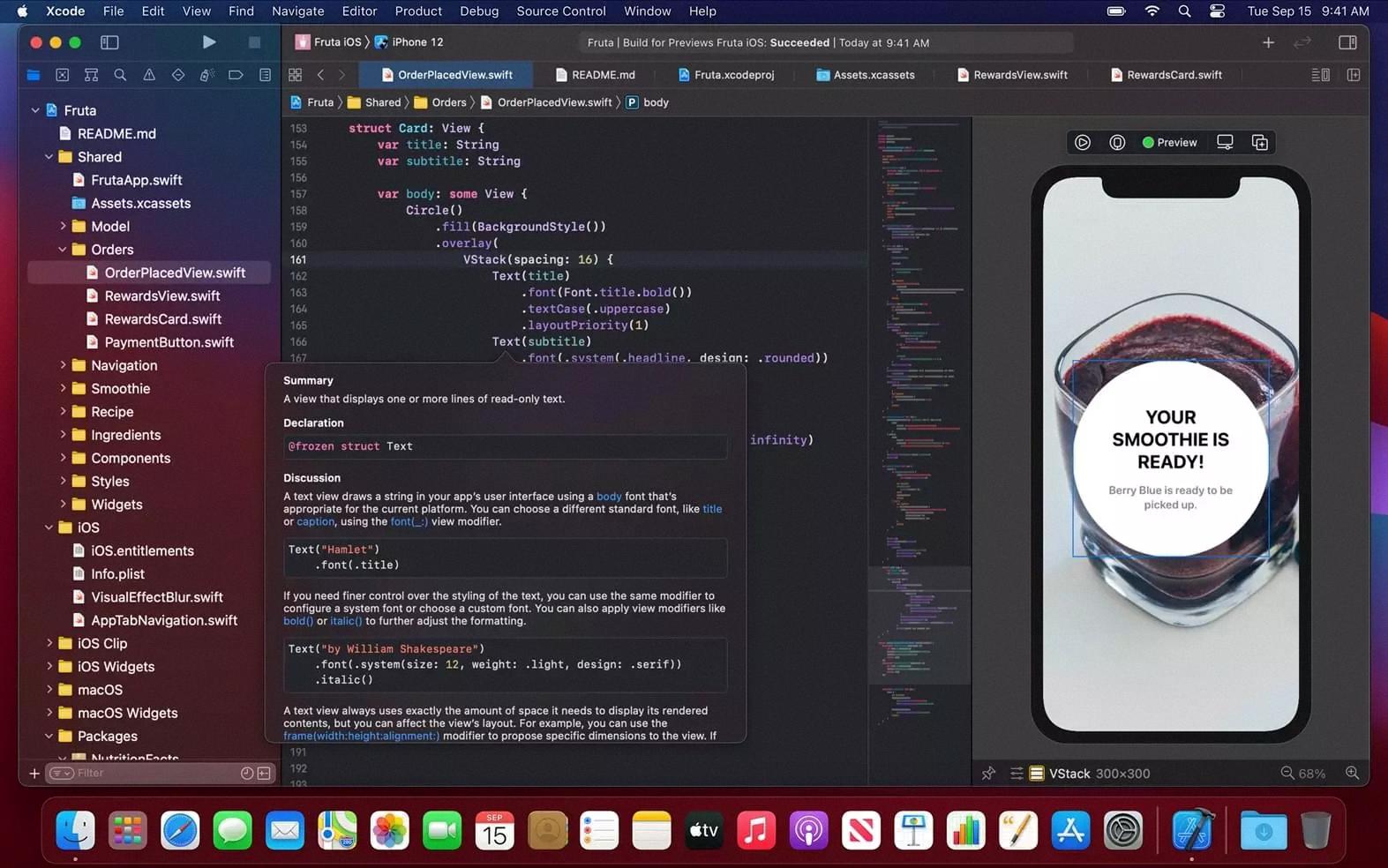Open the Editor menu

point(359,11)
